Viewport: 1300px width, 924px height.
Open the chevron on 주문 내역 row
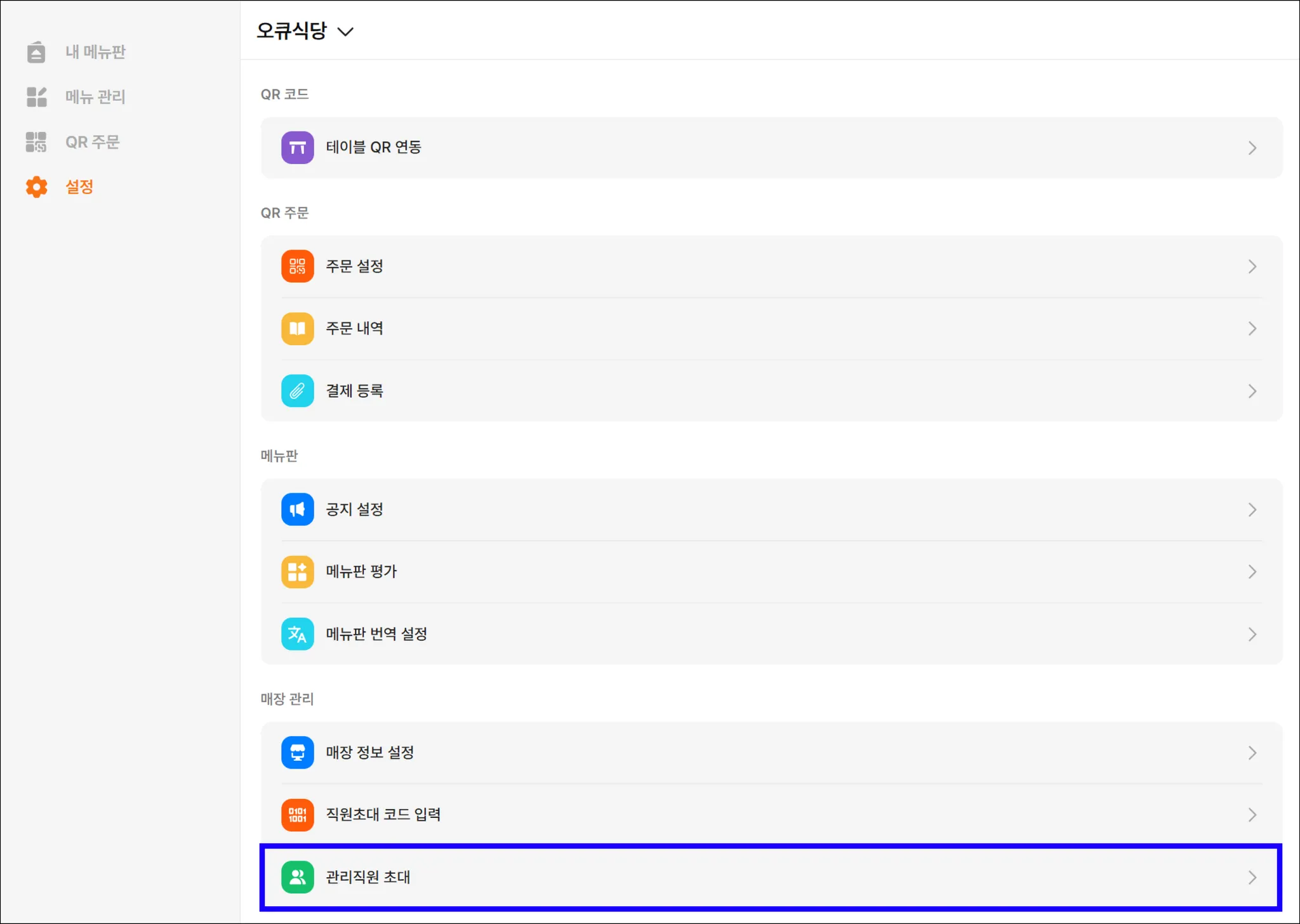(x=1252, y=329)
